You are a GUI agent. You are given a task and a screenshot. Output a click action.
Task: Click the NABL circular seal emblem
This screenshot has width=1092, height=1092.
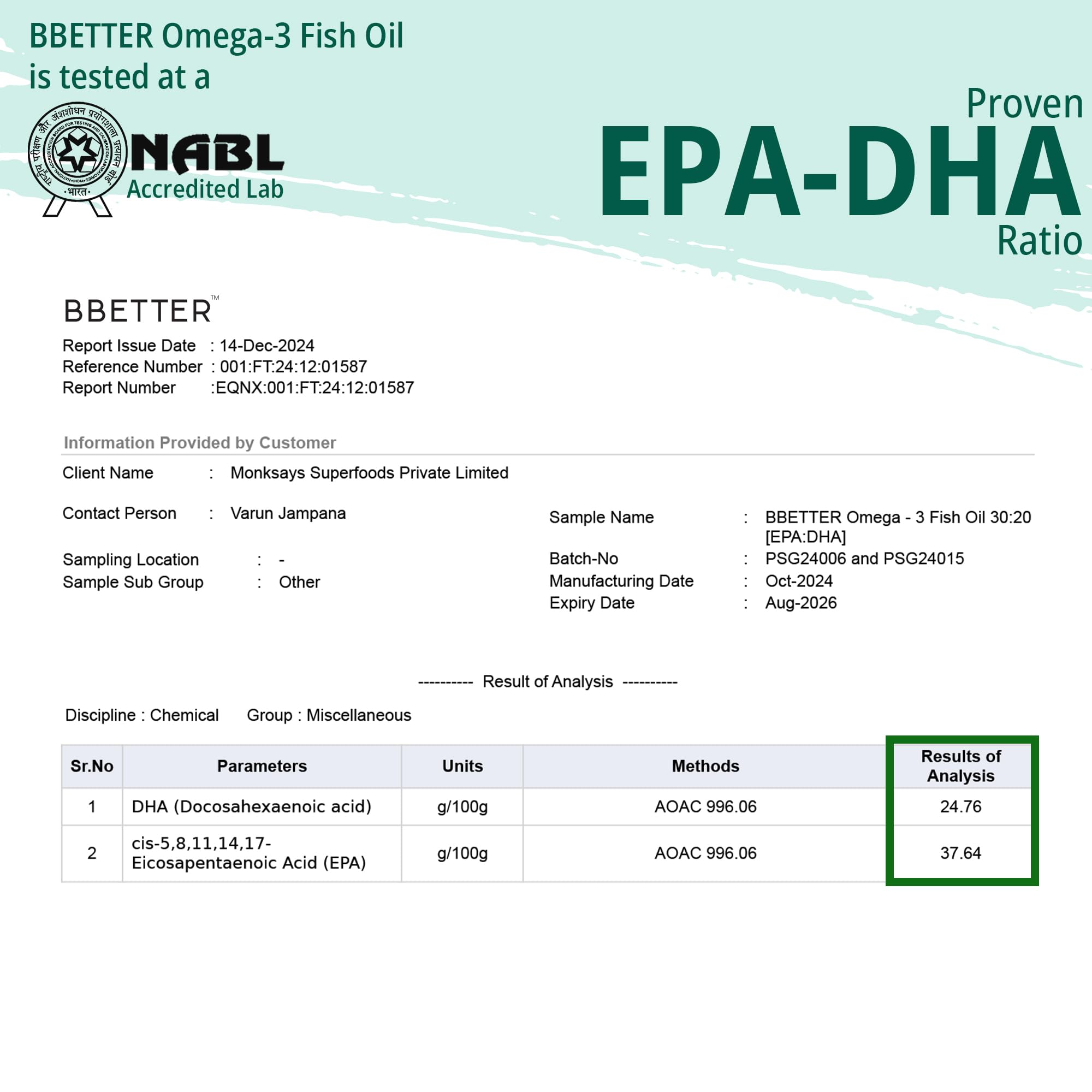coord(78,153)
